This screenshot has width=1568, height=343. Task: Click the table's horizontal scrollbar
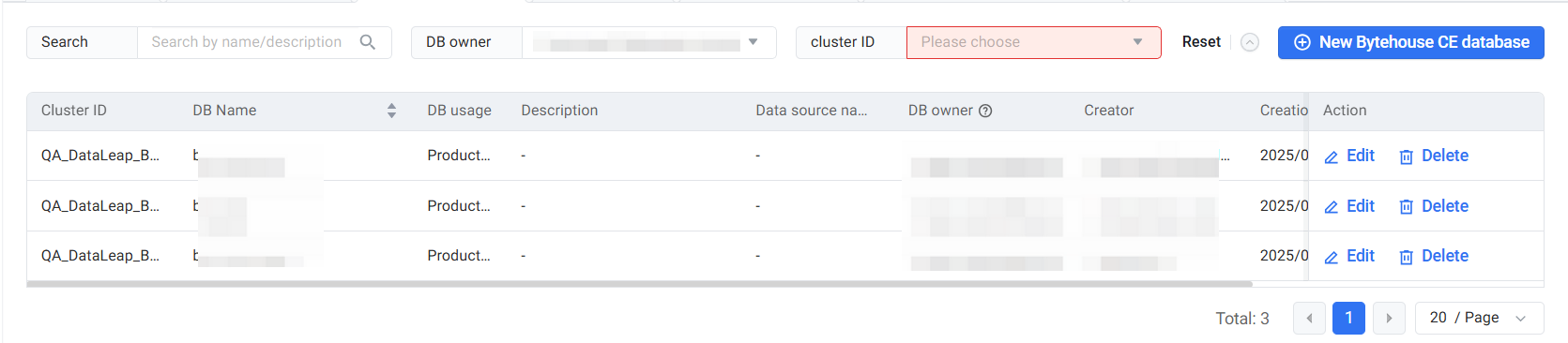pos(639,283)
